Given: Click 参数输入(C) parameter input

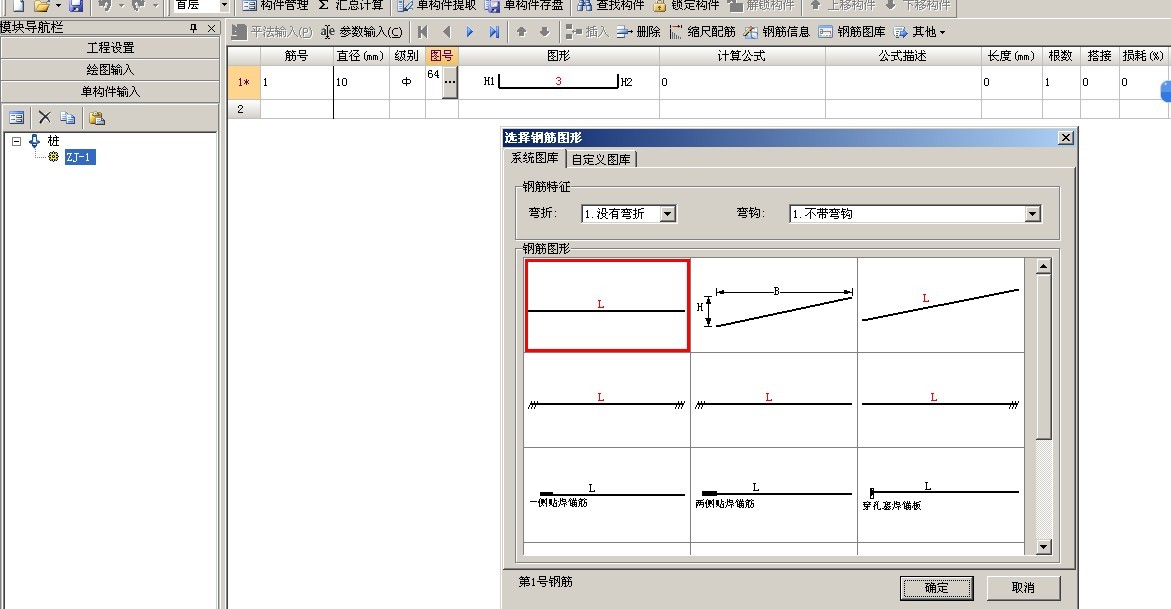Looking at the screenshot, I should pyautogui.click(x=361, y=32).
